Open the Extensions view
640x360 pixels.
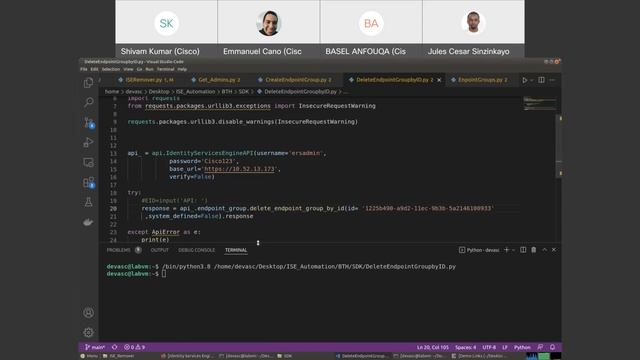point(89,182)
